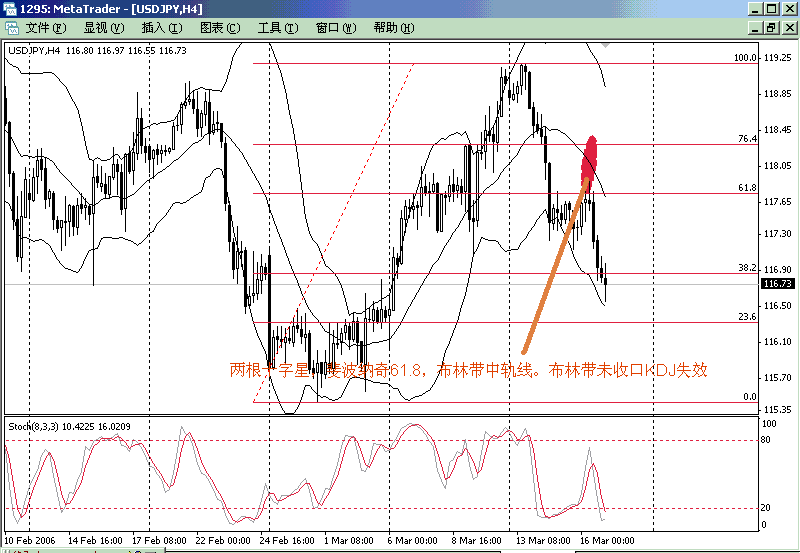Screen dimensions: 800x553
Task: Click the MetaTrader icon in title bar
Action: click(9, 9)
